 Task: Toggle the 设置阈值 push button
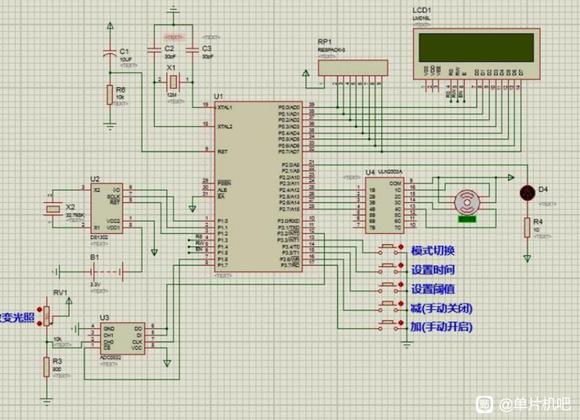[x=388, y=288]
